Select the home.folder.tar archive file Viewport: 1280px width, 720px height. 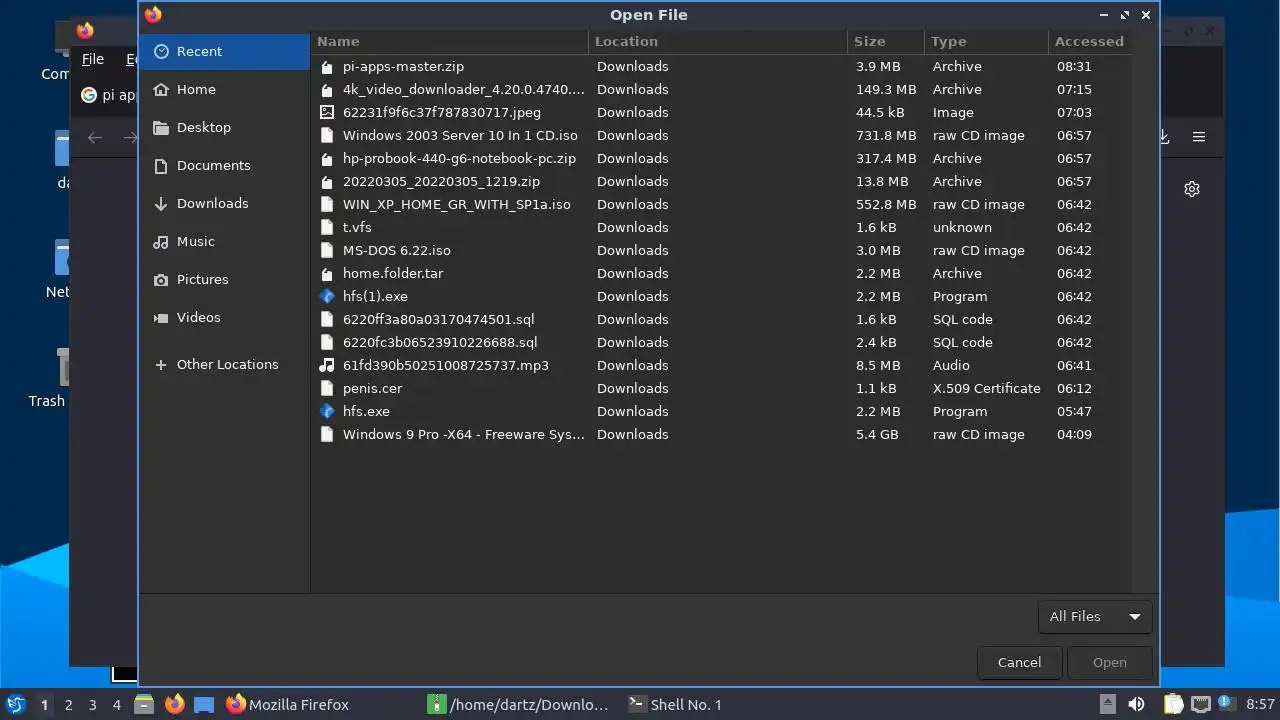click(x=722, y=273)
